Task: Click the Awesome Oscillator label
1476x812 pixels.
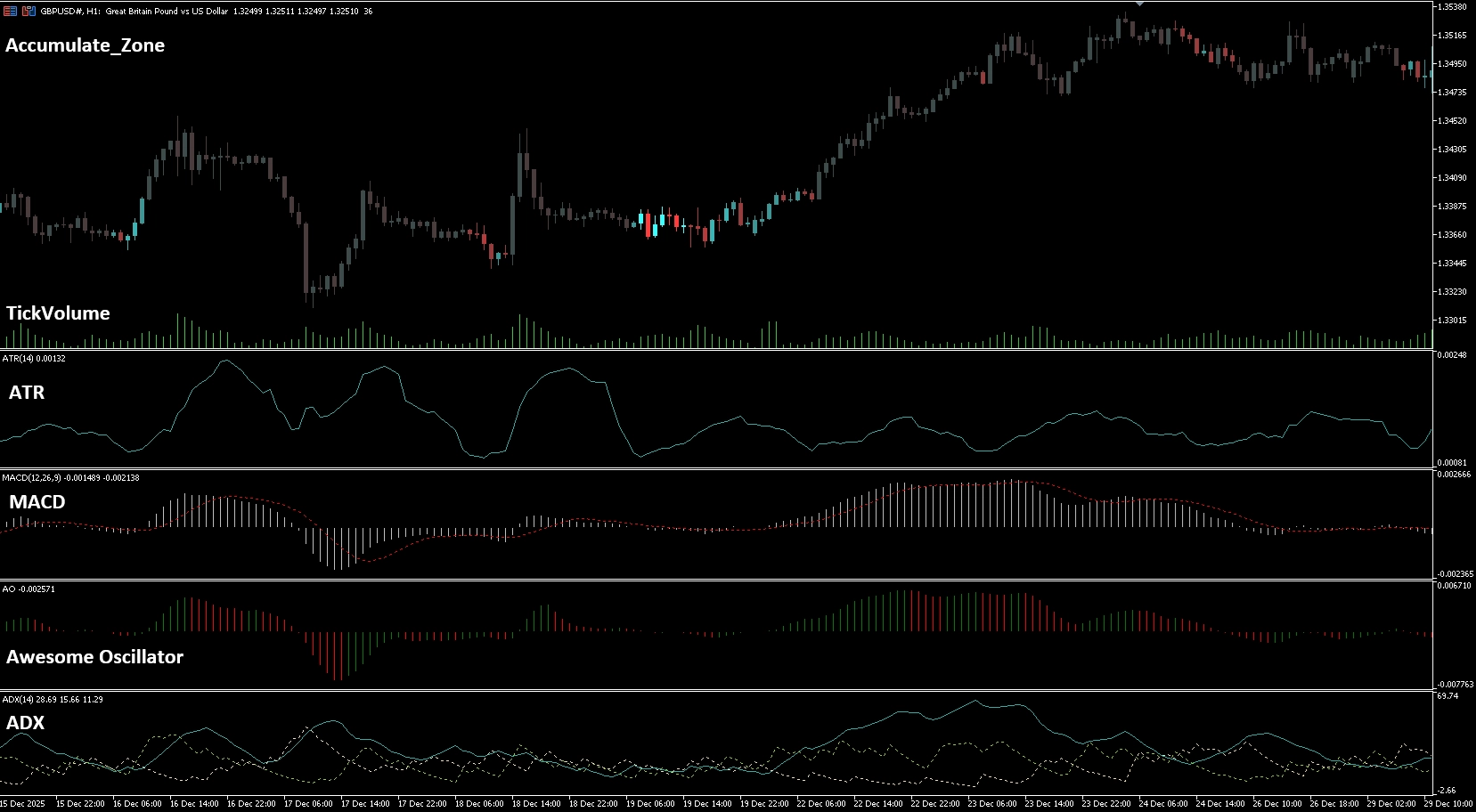Action: tap(95, 657)
